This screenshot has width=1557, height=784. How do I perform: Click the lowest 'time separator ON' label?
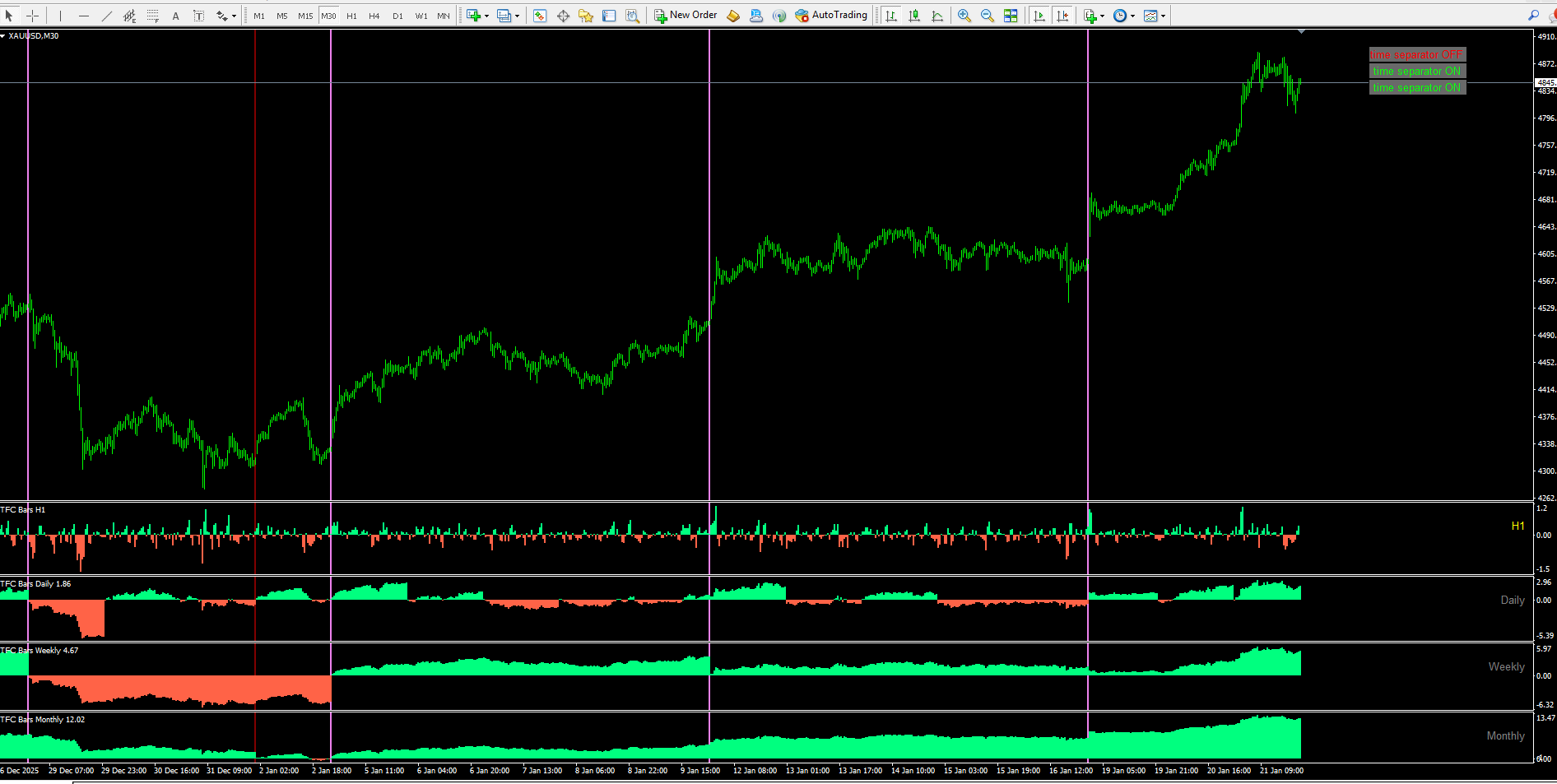pyautogui.click(x=1417, y=88)
